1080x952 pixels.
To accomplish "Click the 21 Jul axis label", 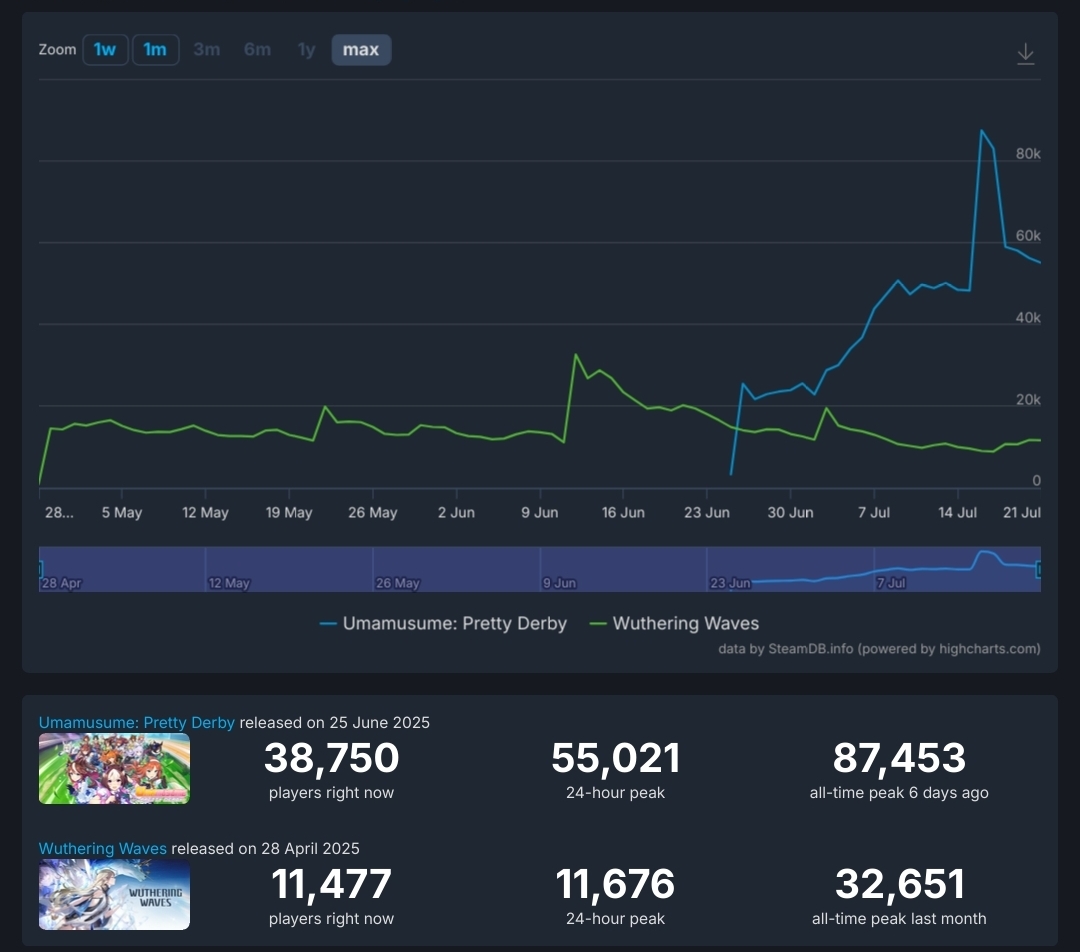I will click(1021, 513).
